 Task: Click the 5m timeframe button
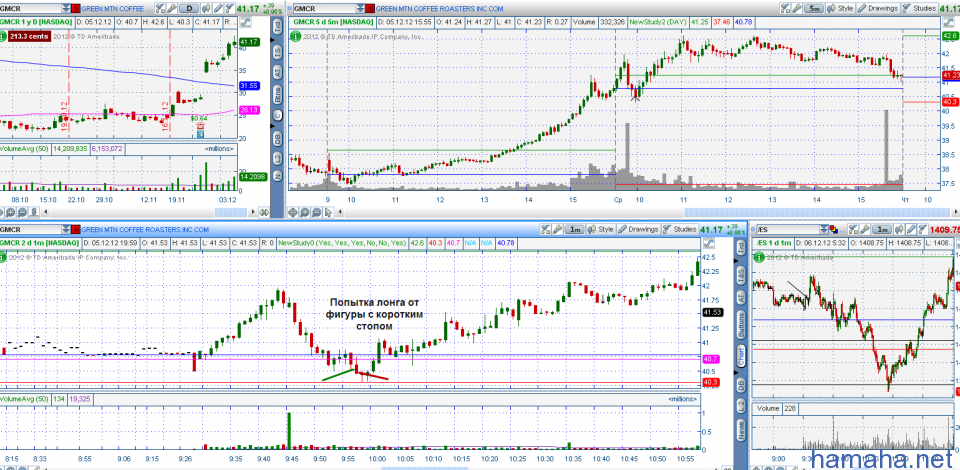click(x=814, y=9)
